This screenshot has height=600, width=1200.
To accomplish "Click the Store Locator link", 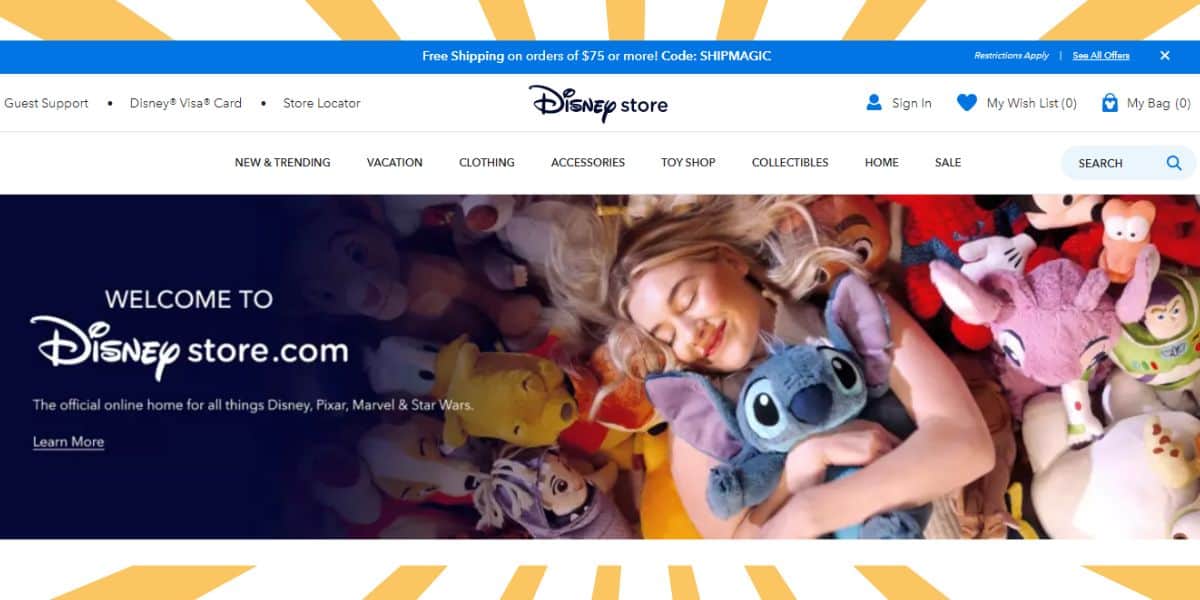I will pyautogui.click(x=322, y=103).
